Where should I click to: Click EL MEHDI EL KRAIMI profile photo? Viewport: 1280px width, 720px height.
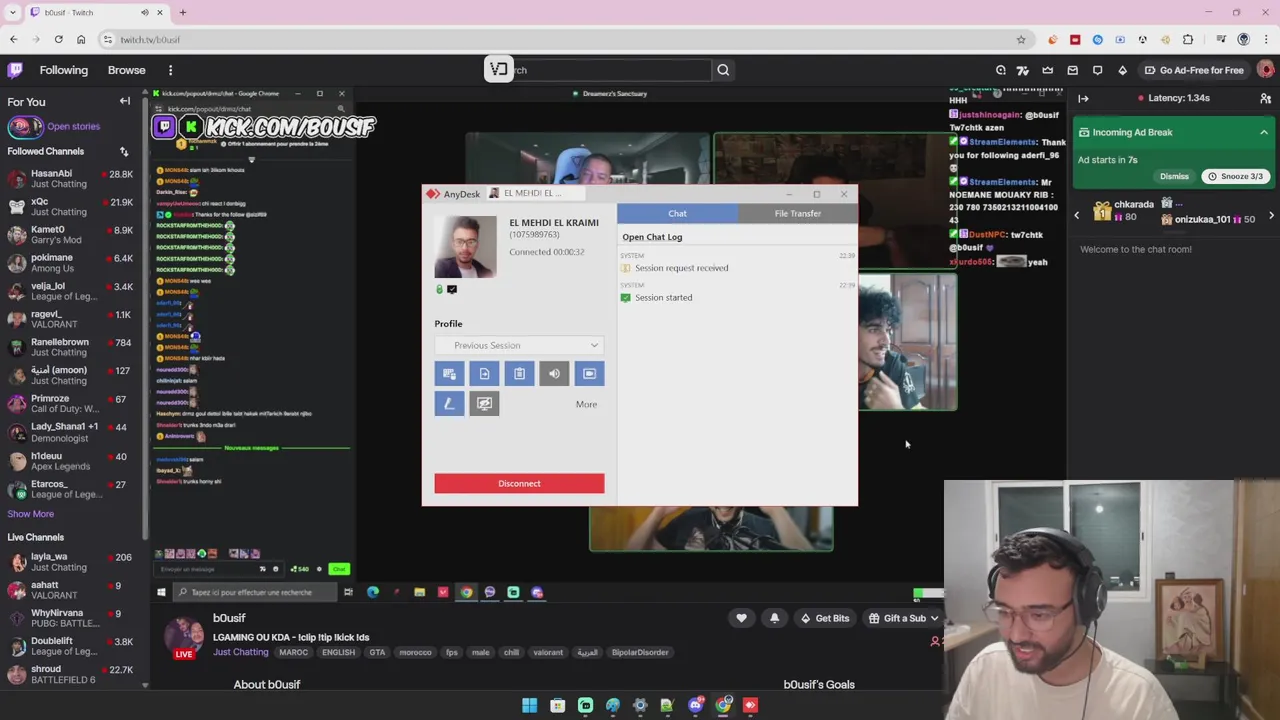pyautogui.click(x=465, y=246)
